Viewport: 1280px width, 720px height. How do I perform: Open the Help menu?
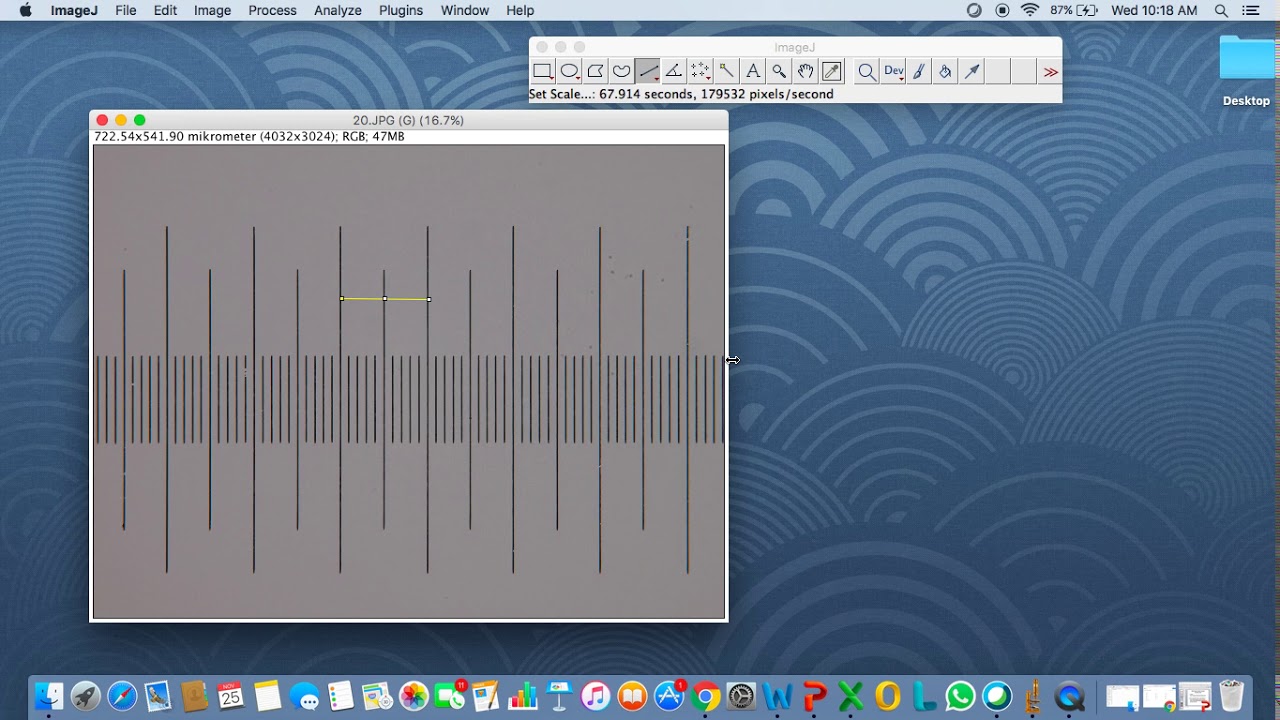[520, 10]
